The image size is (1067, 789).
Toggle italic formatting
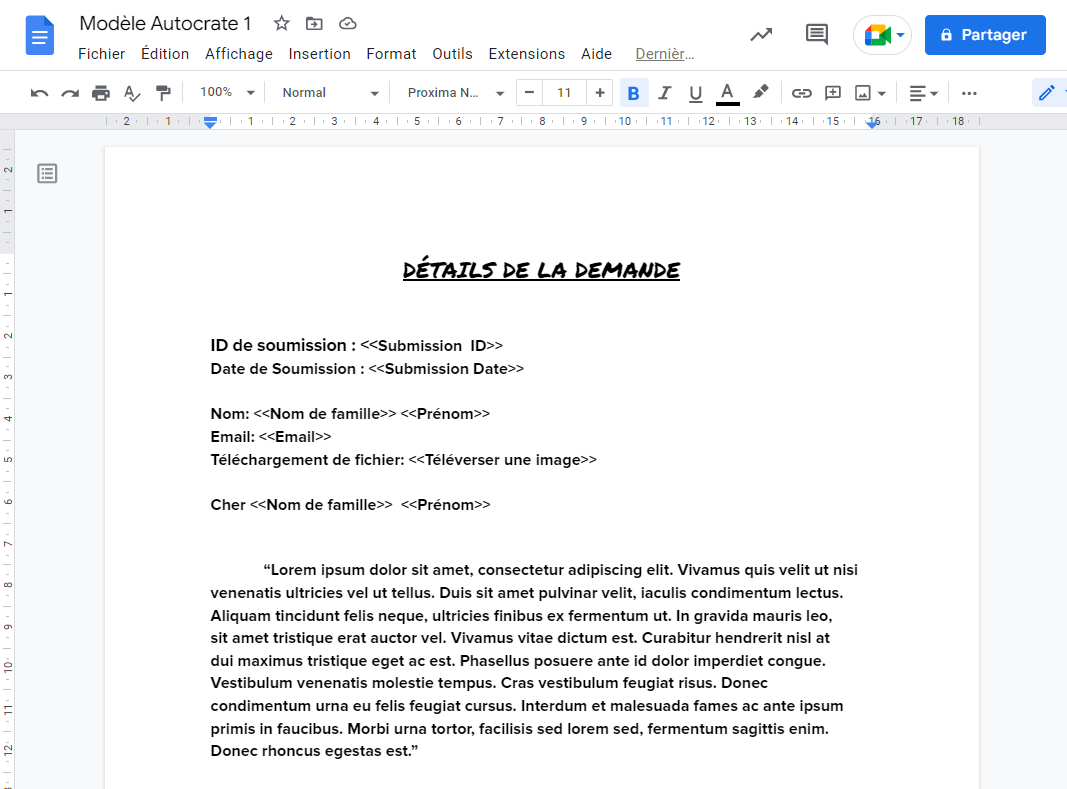tap(664, 93)
